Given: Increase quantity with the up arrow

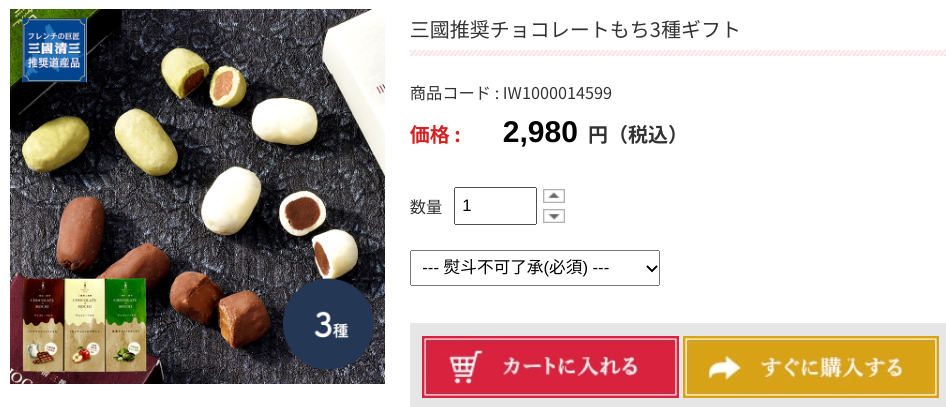Looking at the screenshot, I should pyautogui.click(x=554, y=196).
